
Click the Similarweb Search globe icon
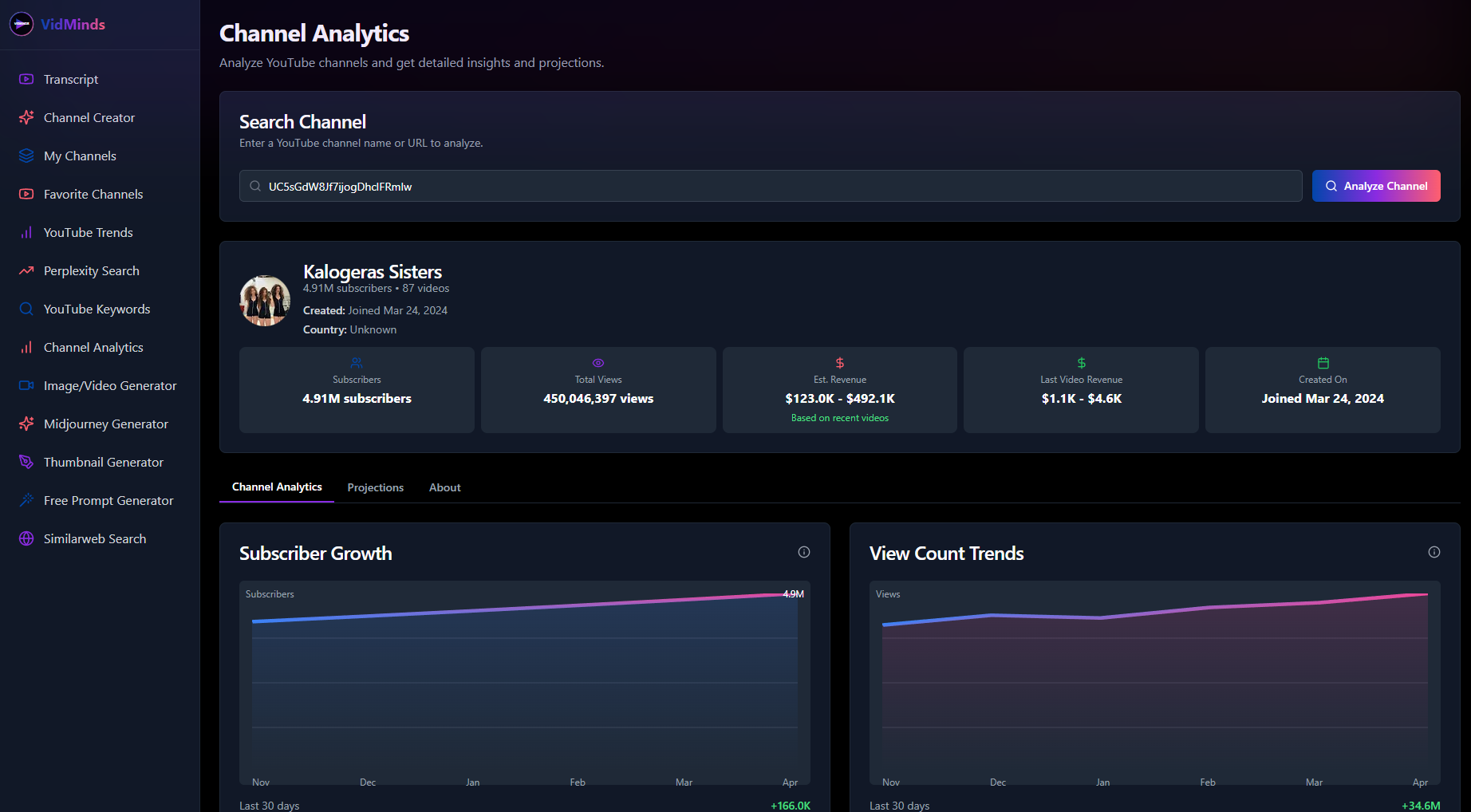click(26, 538)
